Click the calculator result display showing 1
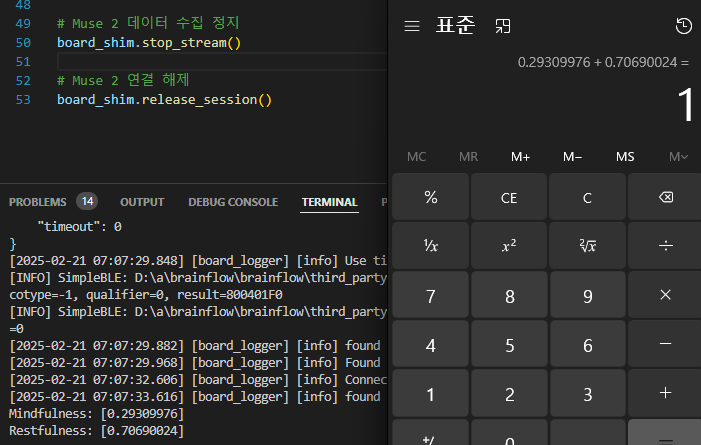This screenshot has height=445, width=701. [x=685, y=105]
